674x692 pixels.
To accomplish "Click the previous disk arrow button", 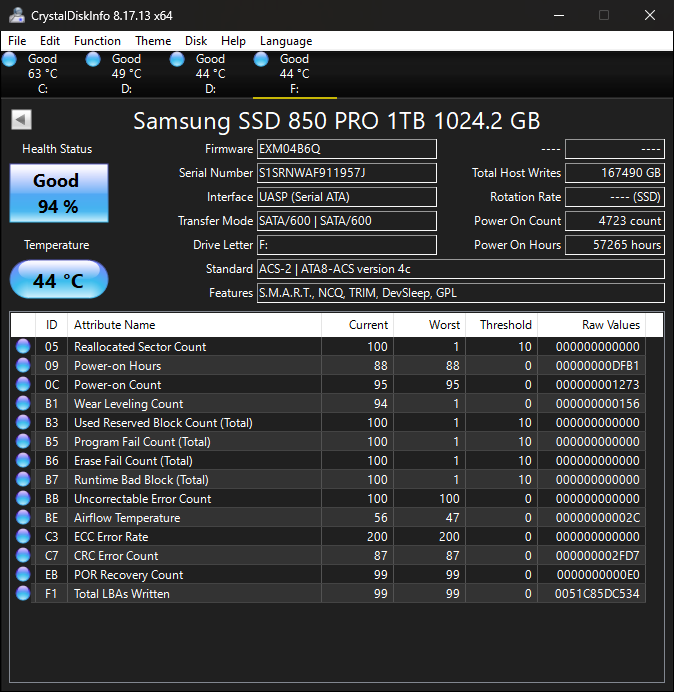I will pyautogui.click(x=21, y=120).
